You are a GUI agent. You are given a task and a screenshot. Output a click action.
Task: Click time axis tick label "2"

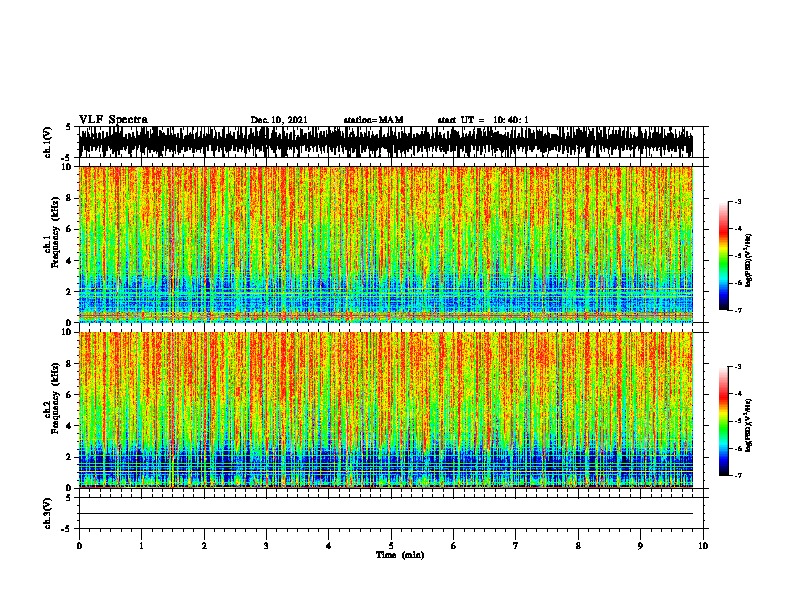204,545
